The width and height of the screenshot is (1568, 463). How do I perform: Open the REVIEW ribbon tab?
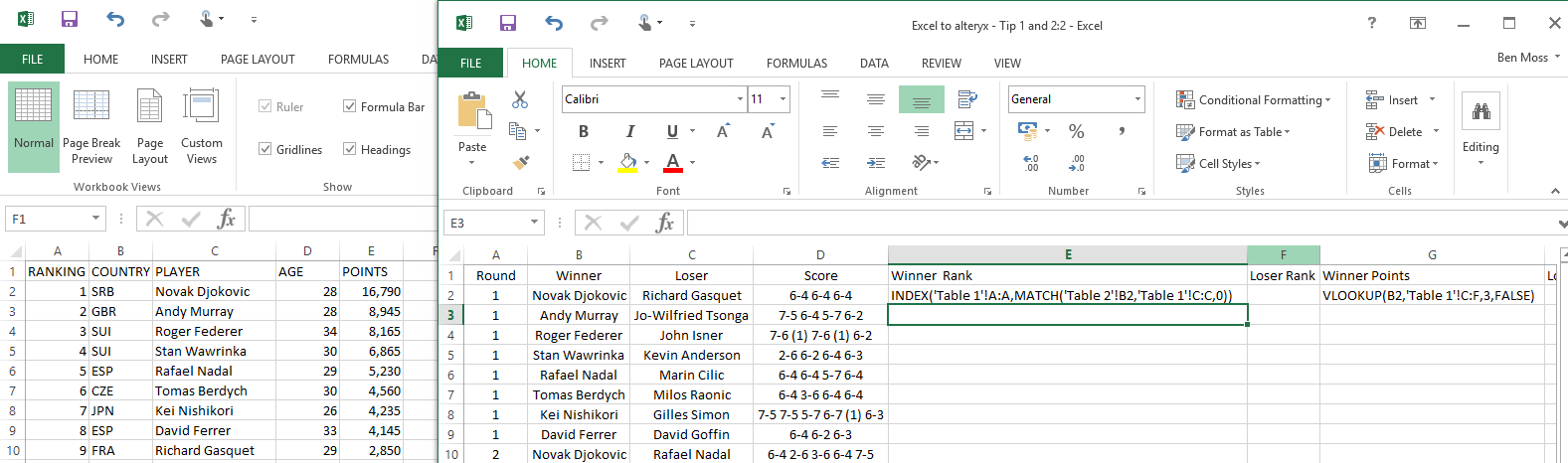pos(941,63)
